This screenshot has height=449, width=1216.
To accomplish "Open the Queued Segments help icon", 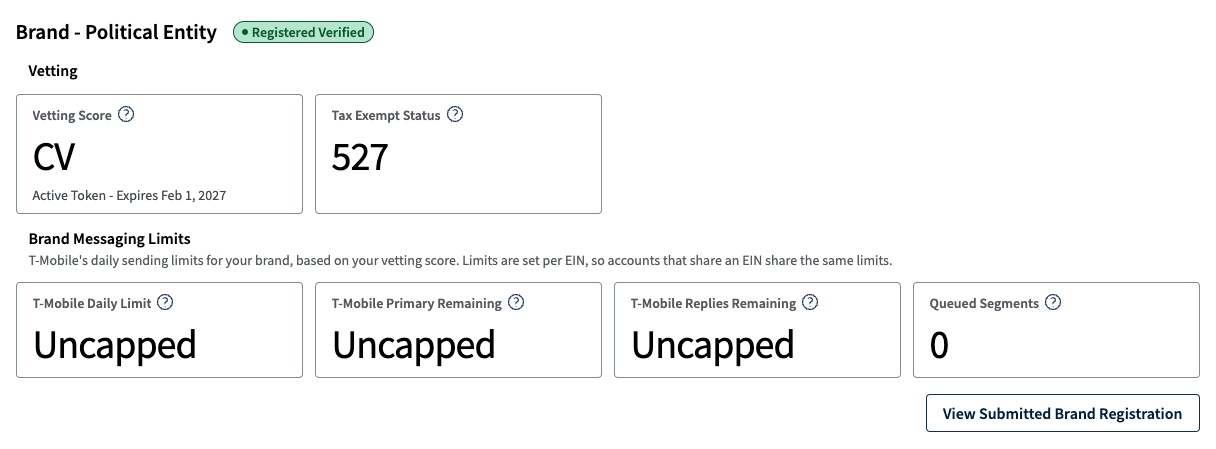I will point(1053,302).
